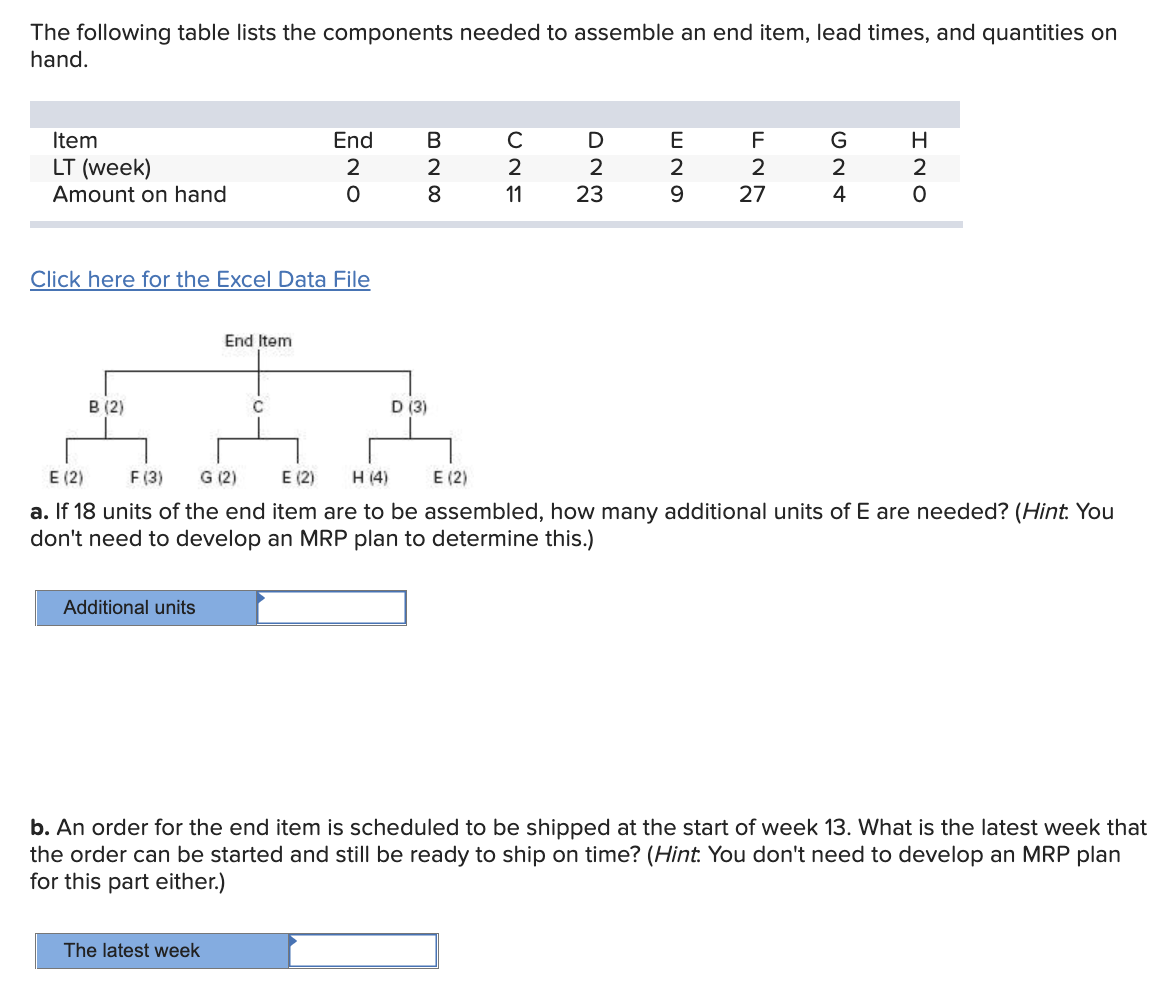Viewport: 1164px width, 988px height.
Task: Click the LT (week) row label
Action: click(101, 167)
